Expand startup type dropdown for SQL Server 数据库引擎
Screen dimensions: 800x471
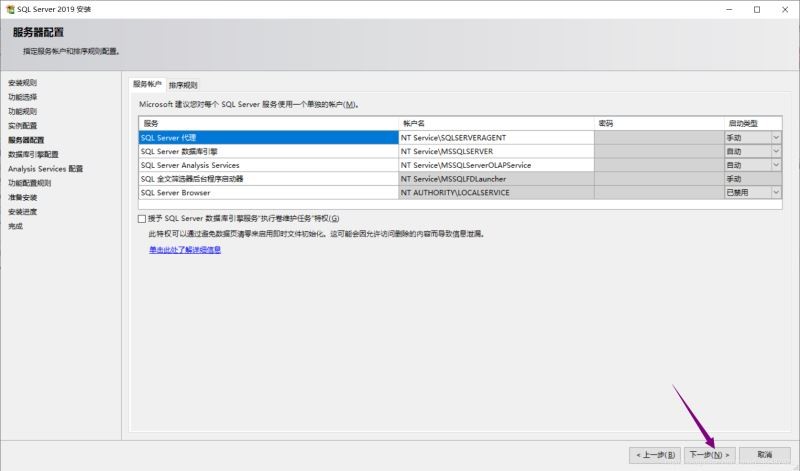[x=775, y=151]
